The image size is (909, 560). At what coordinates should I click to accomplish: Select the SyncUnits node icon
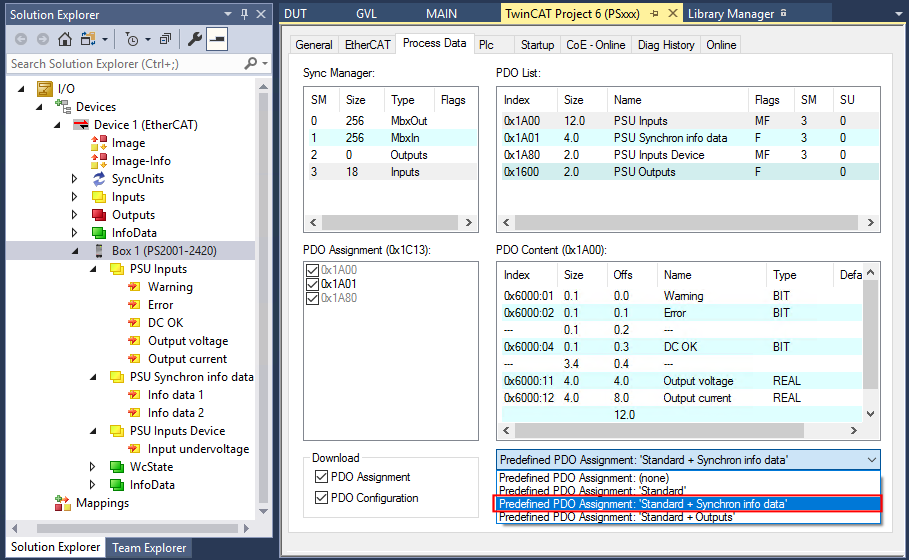tap(99, 179)
